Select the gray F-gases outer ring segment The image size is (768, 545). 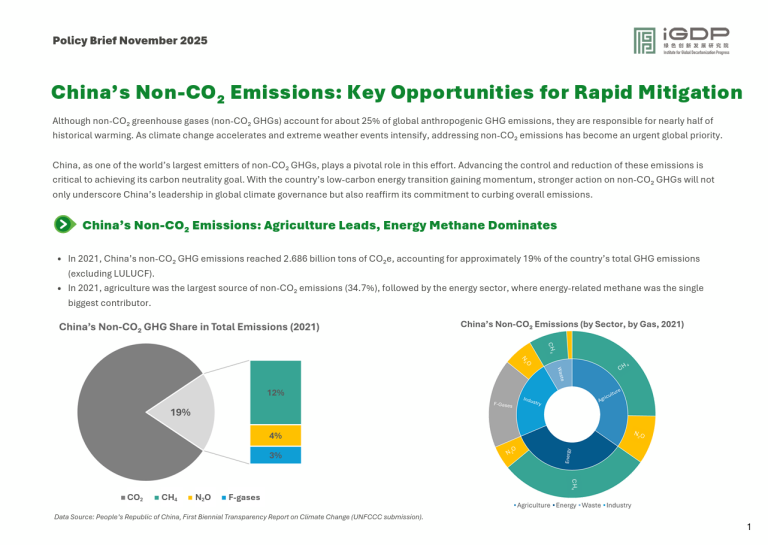point(503,404)
